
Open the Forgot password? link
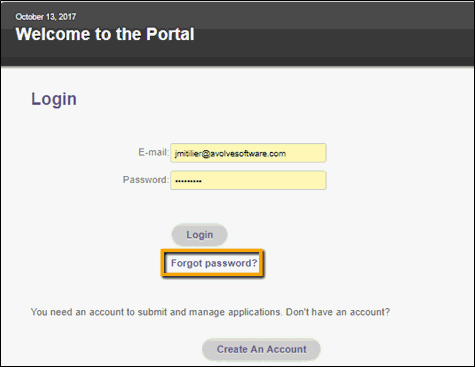[214, 263]
